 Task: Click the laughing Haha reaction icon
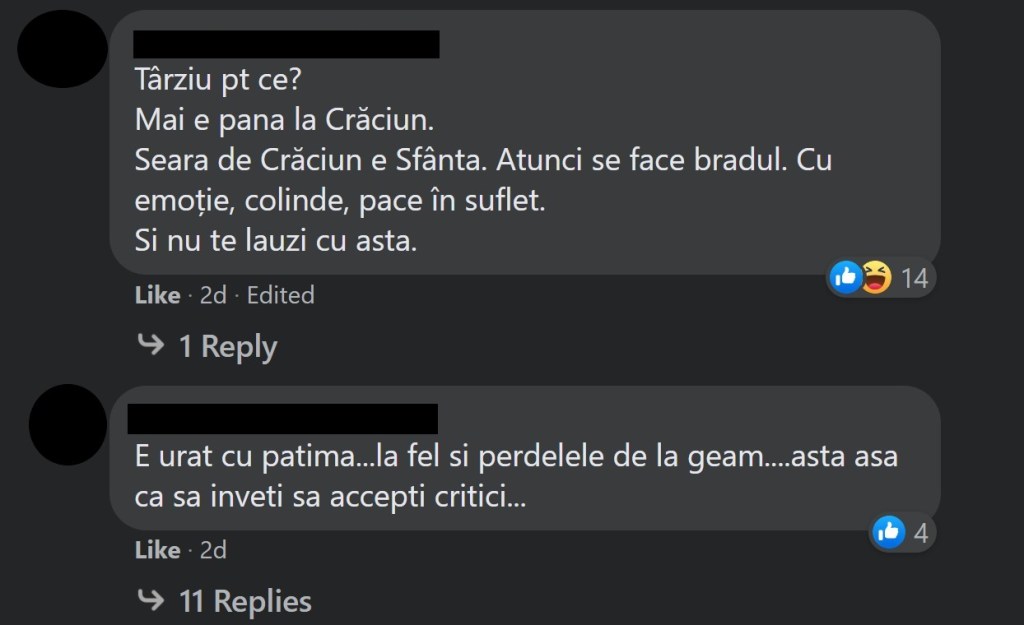coord(874,277)
